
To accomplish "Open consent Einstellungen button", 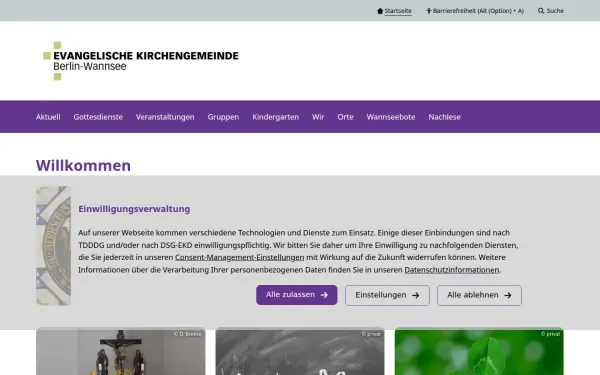I will pos(387,295).
